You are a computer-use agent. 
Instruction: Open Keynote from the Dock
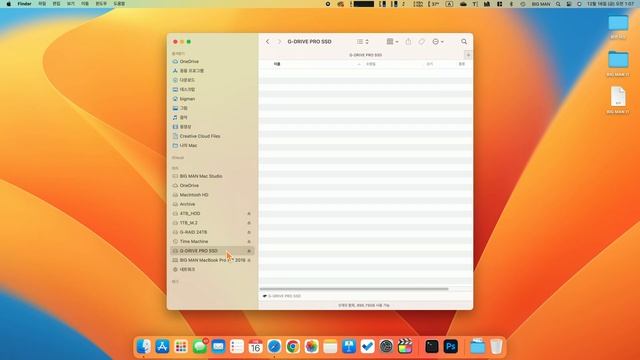pyautogui.click(x=349, y=347)
